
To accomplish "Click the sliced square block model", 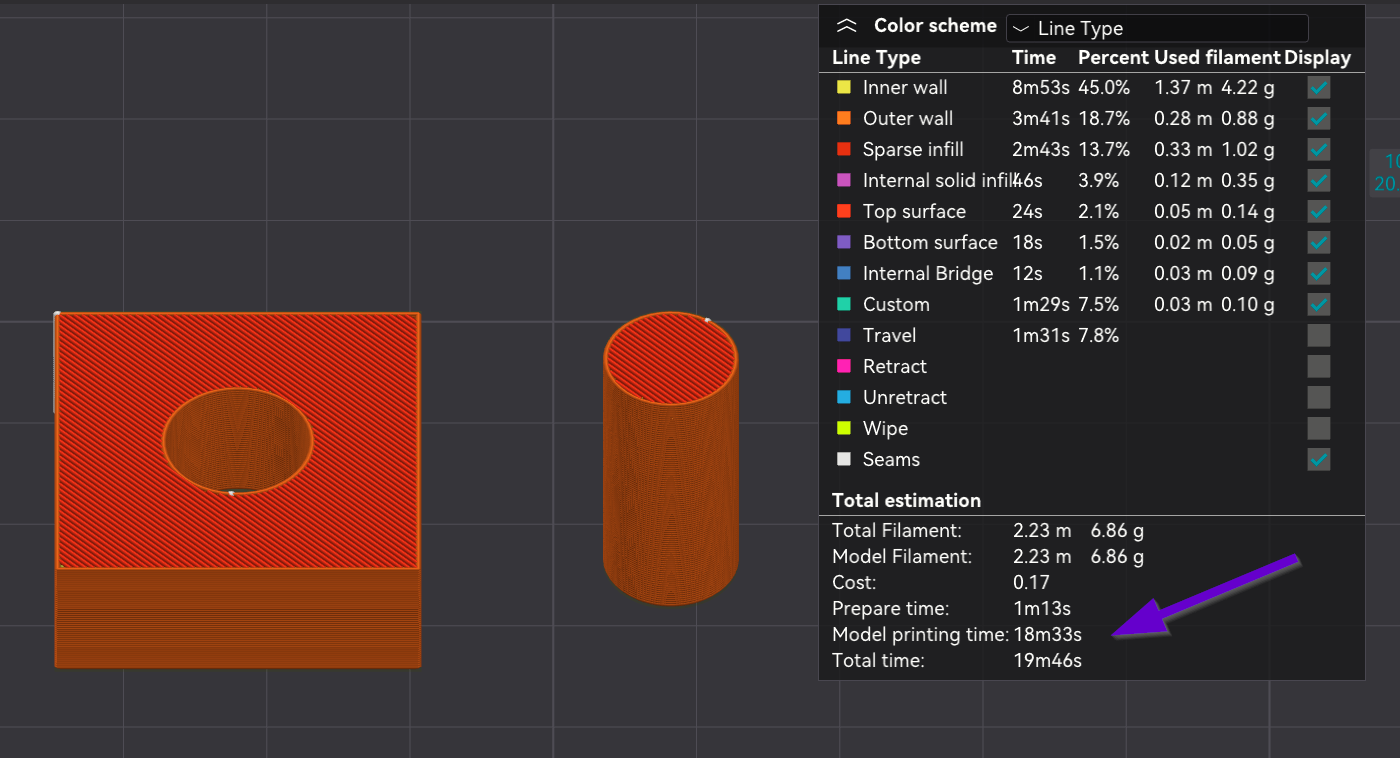I will 237,489.
